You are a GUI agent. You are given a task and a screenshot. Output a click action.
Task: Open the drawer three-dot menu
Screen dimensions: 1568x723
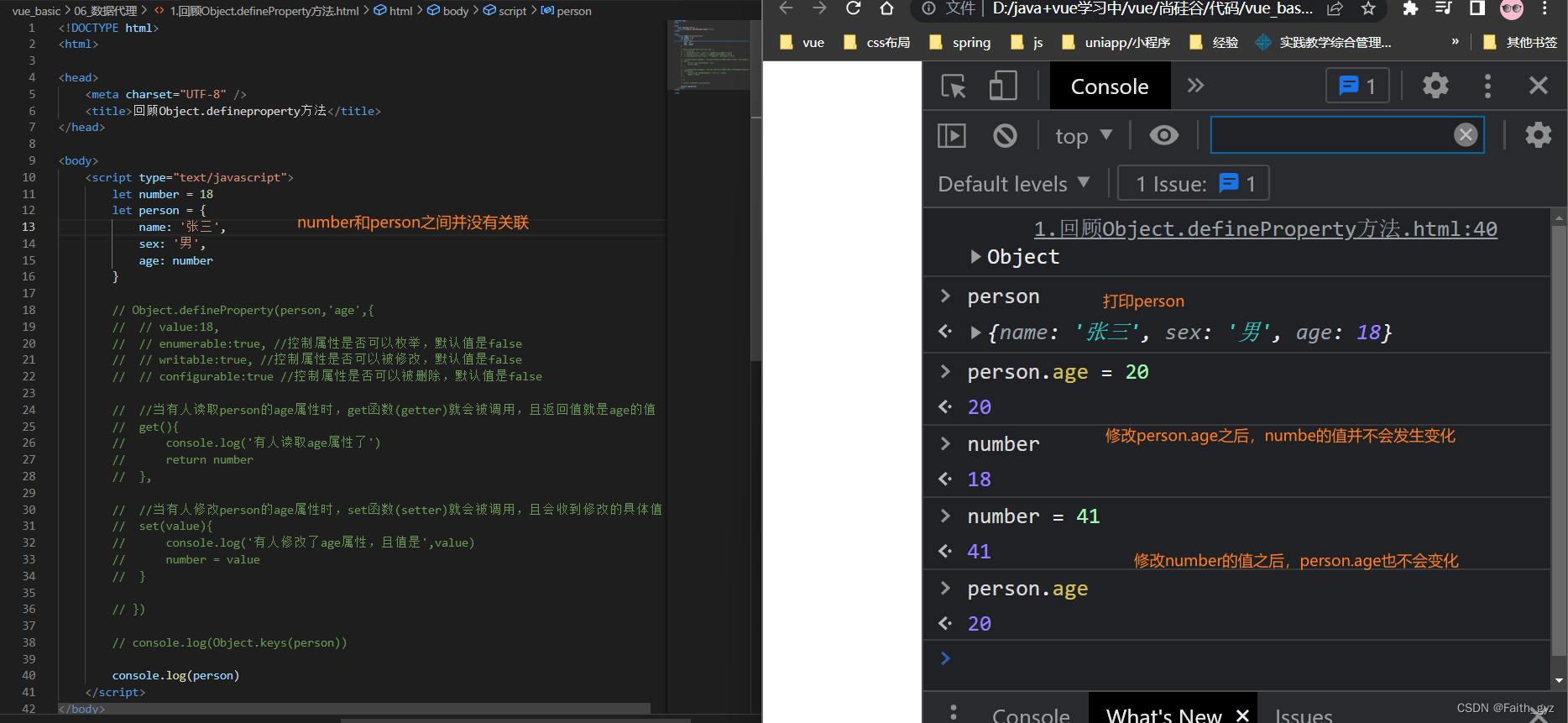point(954,713)
